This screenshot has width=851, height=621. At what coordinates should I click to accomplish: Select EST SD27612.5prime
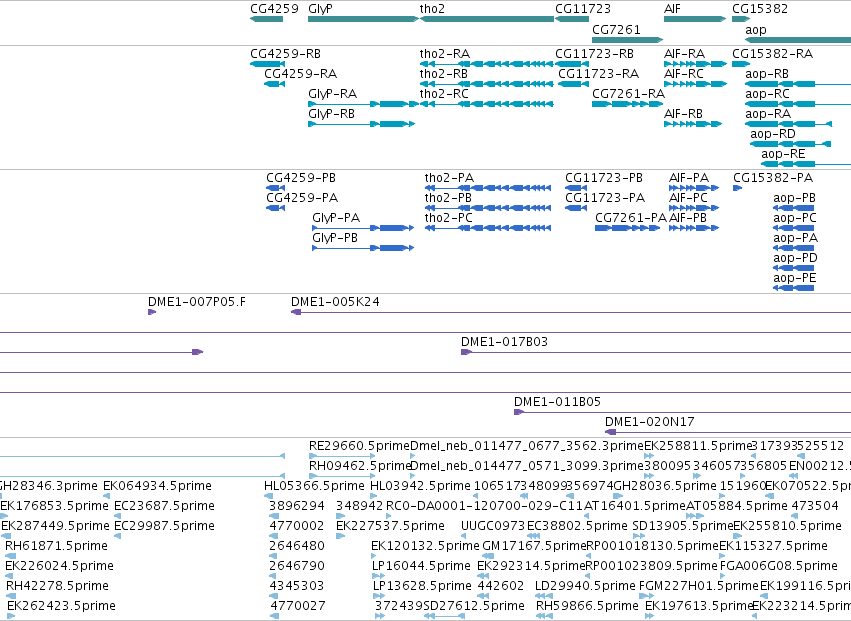(x=474, y=606)
